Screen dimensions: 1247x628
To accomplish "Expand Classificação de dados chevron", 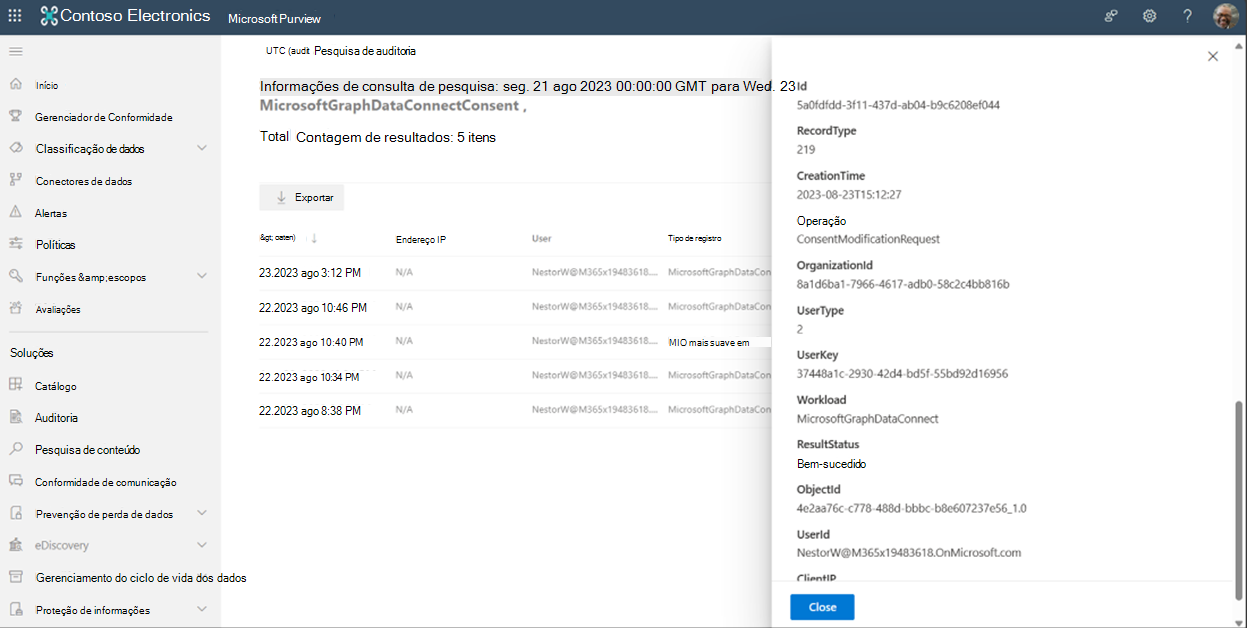I will pyautogui.click(x=202, y=148).
